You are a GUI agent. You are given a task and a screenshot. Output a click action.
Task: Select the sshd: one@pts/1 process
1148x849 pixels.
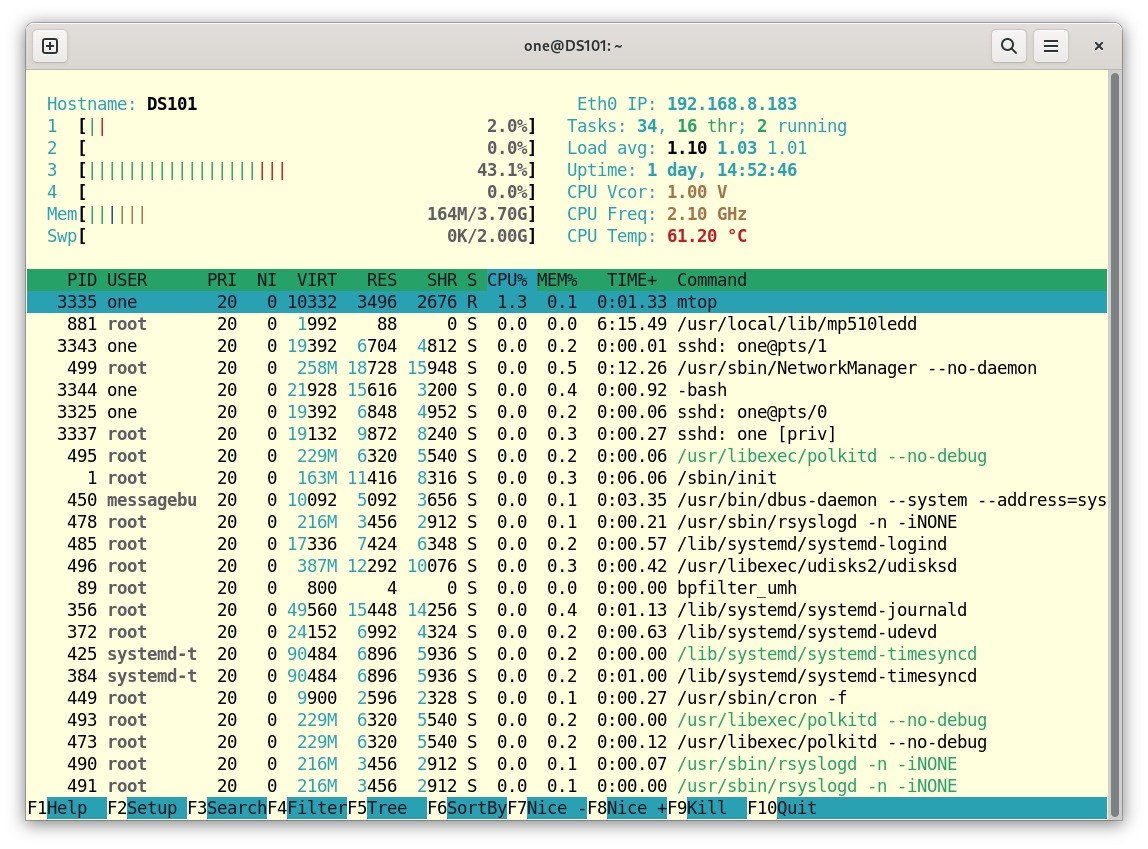pyautogui.click(x=567, y=346)
